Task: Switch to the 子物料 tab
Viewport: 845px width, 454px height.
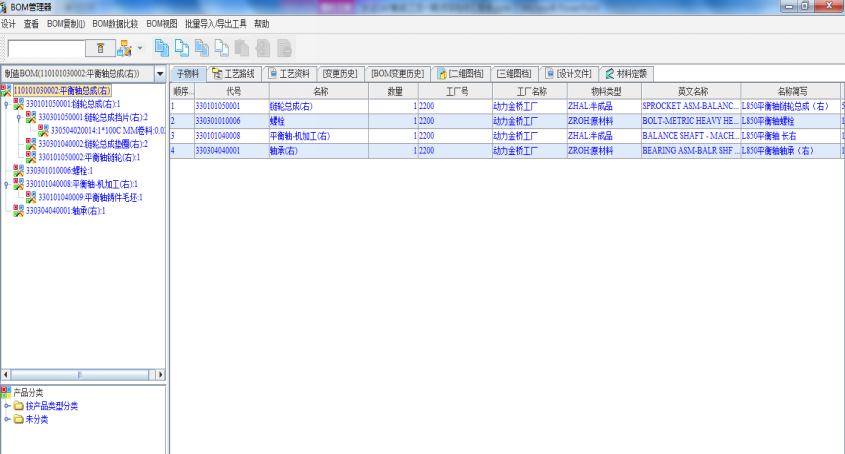Action: click(188, 74)
